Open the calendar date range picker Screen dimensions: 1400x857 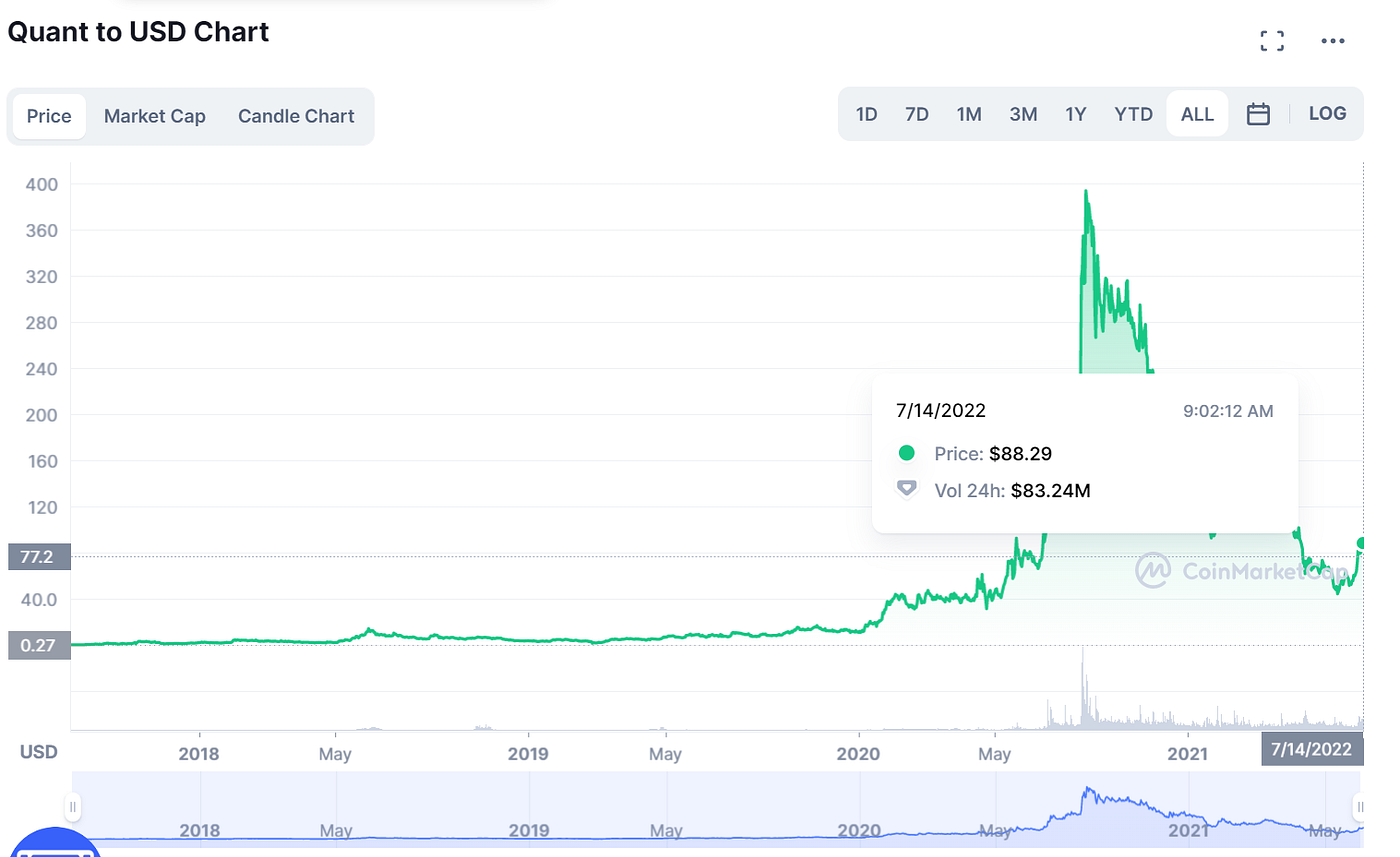click(x=1258, y=114)
